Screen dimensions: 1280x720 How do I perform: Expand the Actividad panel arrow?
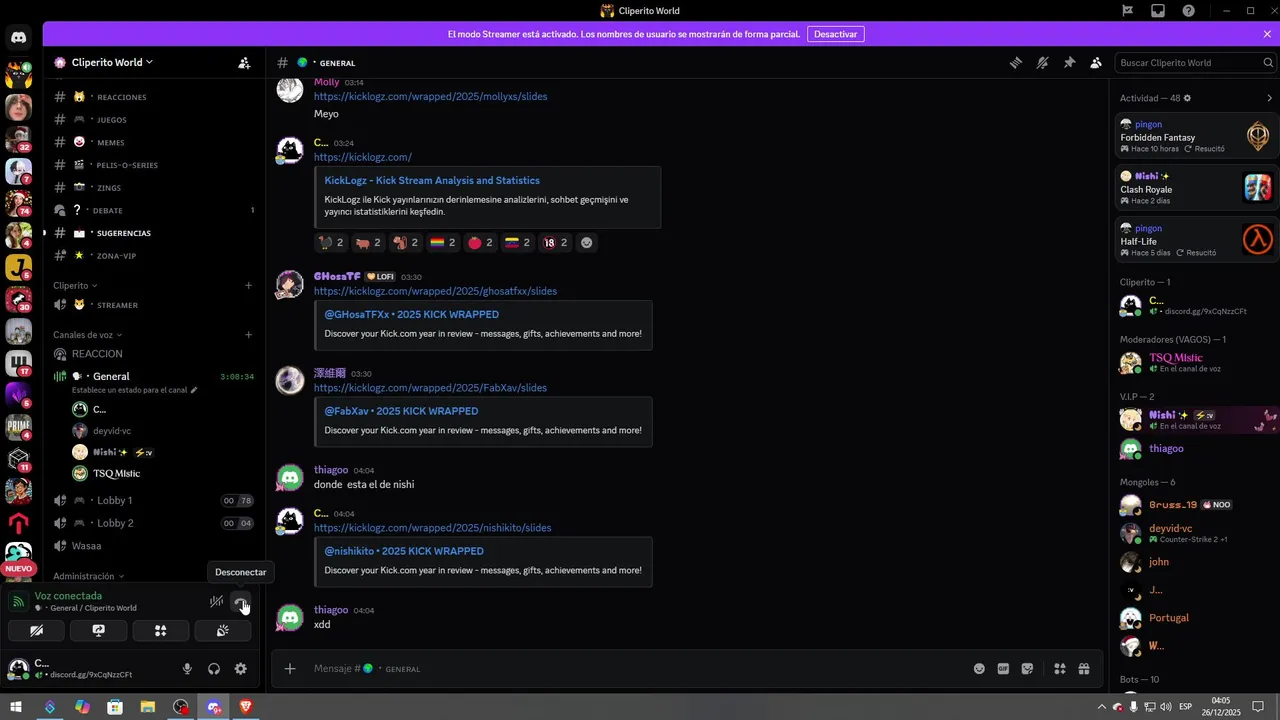coord(1269,98)
